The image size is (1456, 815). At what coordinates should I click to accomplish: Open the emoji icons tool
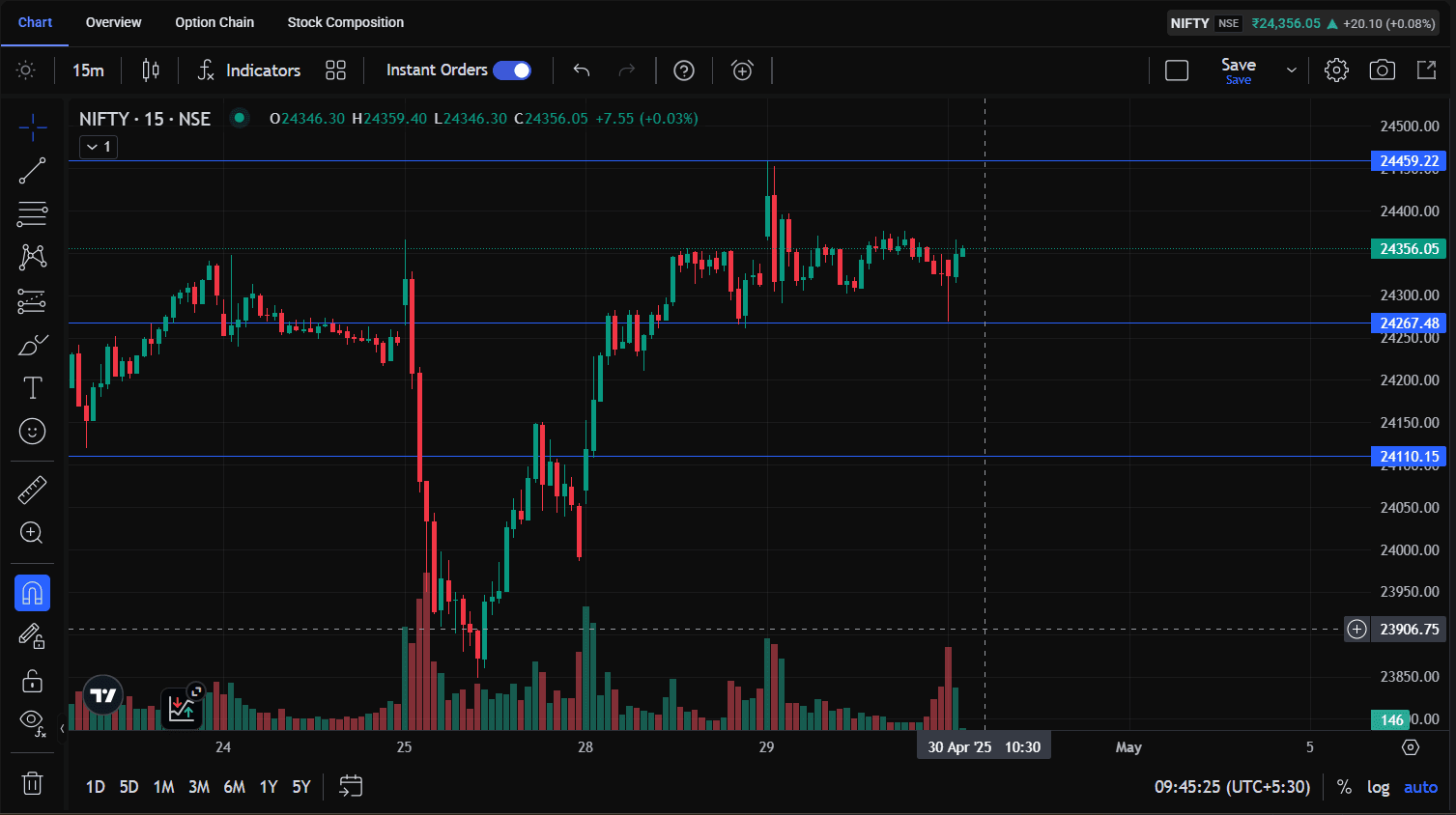(32, 431)
